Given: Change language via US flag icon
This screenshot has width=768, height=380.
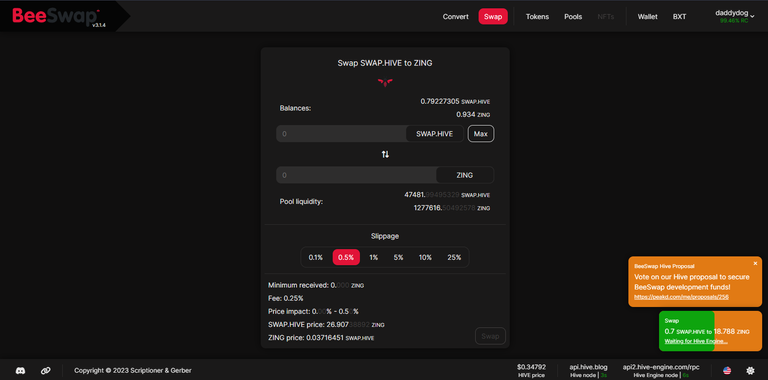Looking at the screenshot, I should coord(727,371).
